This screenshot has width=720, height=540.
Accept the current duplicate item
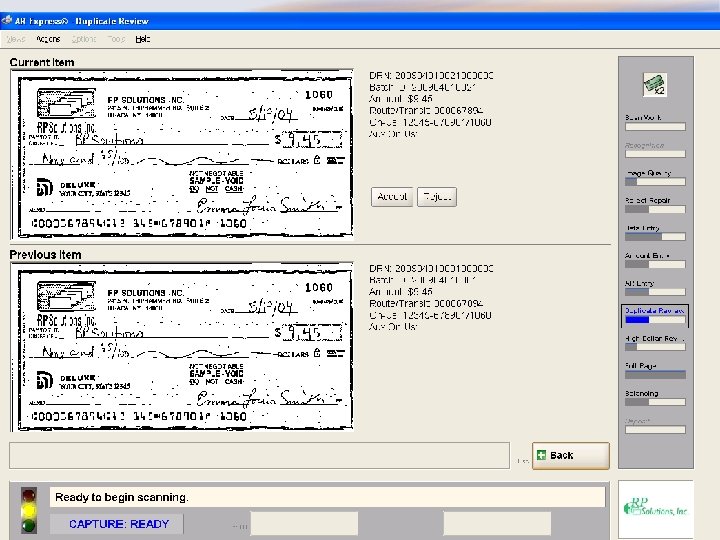(x=392, y=197)
